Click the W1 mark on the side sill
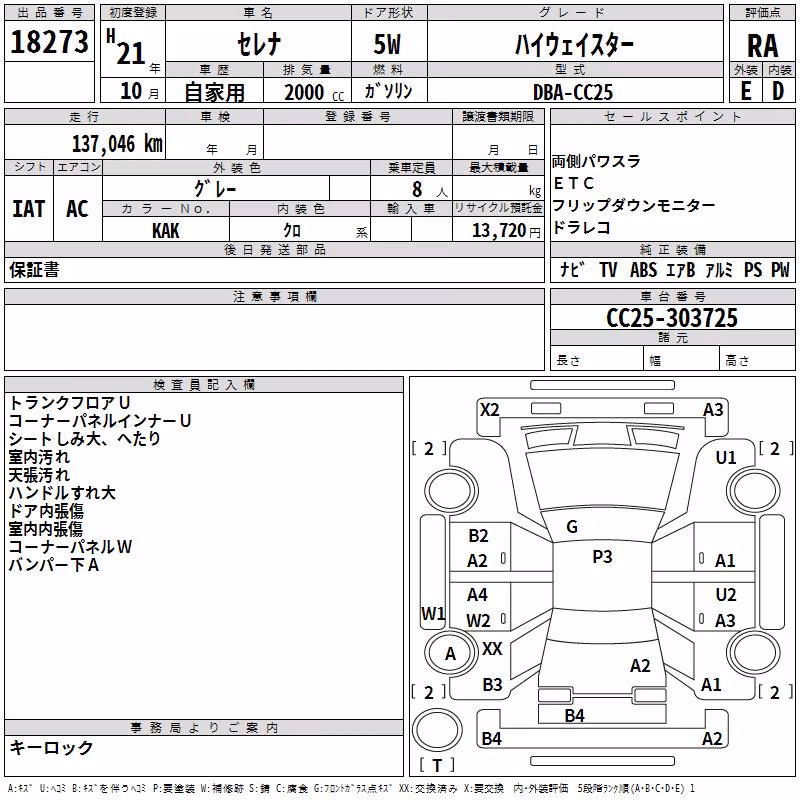This screenshot has height=800, width=800. click(433, 614)
